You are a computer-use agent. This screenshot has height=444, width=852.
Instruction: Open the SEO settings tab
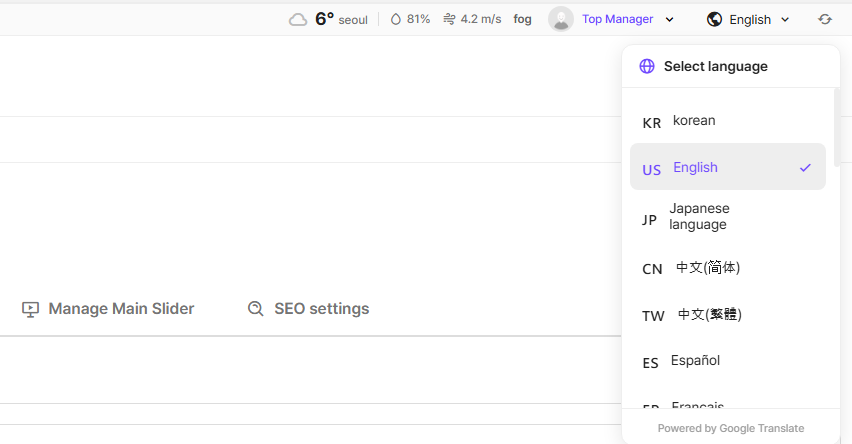pos(321,309)
